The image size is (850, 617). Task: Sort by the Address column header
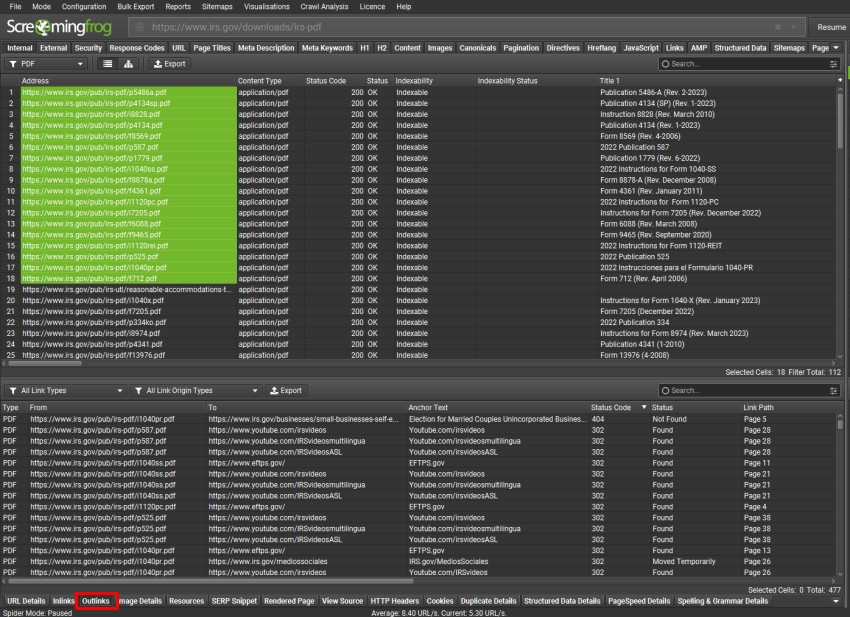(128, 81)
